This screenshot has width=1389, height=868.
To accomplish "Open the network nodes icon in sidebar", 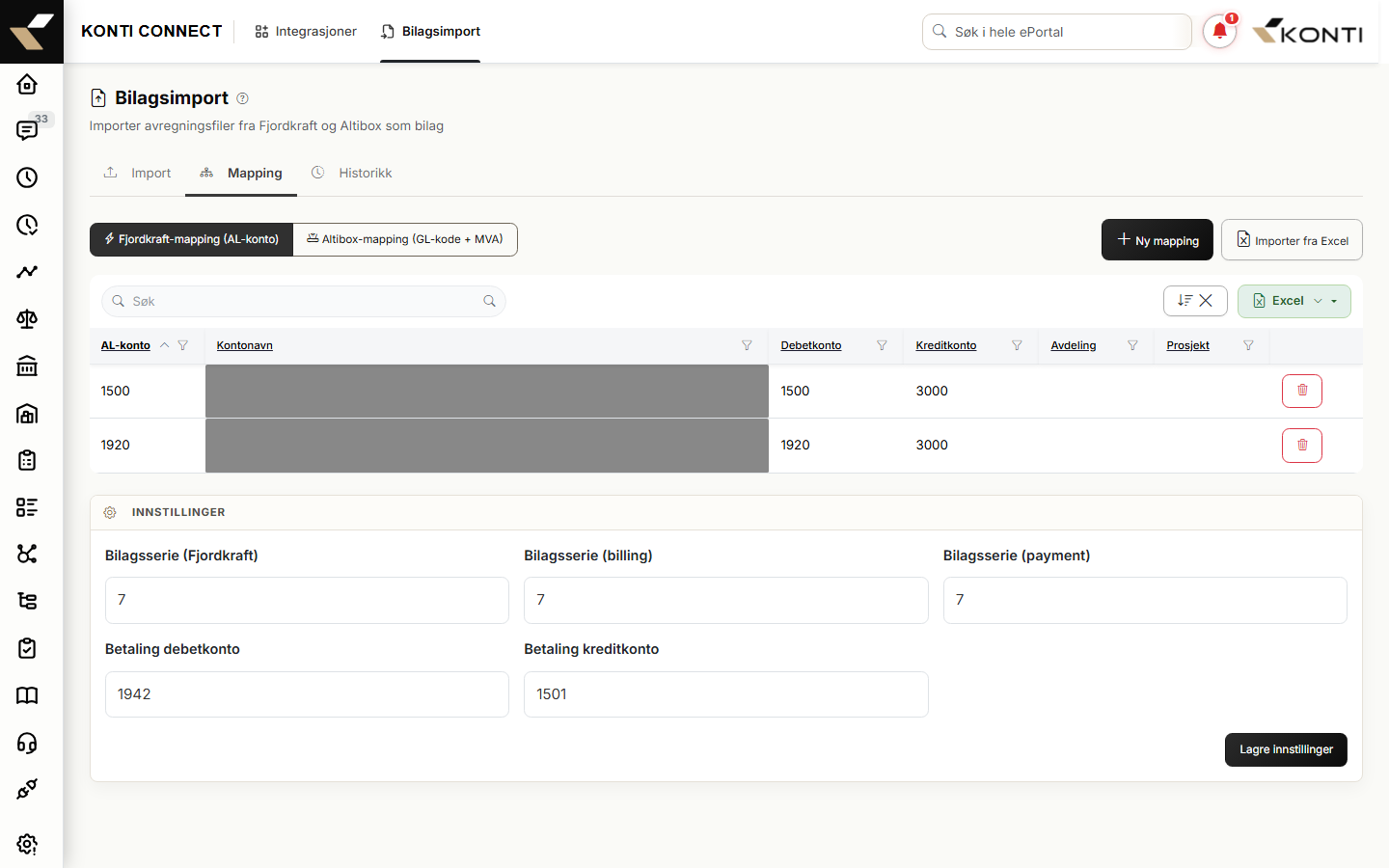I will [27, 554].
